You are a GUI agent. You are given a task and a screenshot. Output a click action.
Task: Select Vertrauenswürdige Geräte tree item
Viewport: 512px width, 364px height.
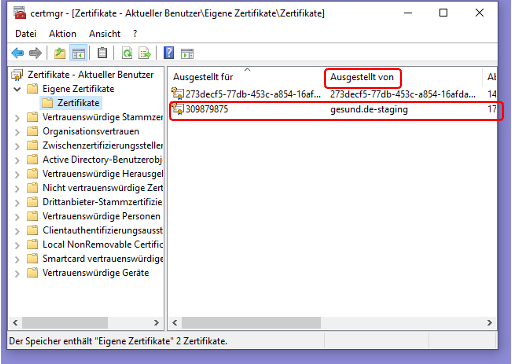tap(96, 273)
